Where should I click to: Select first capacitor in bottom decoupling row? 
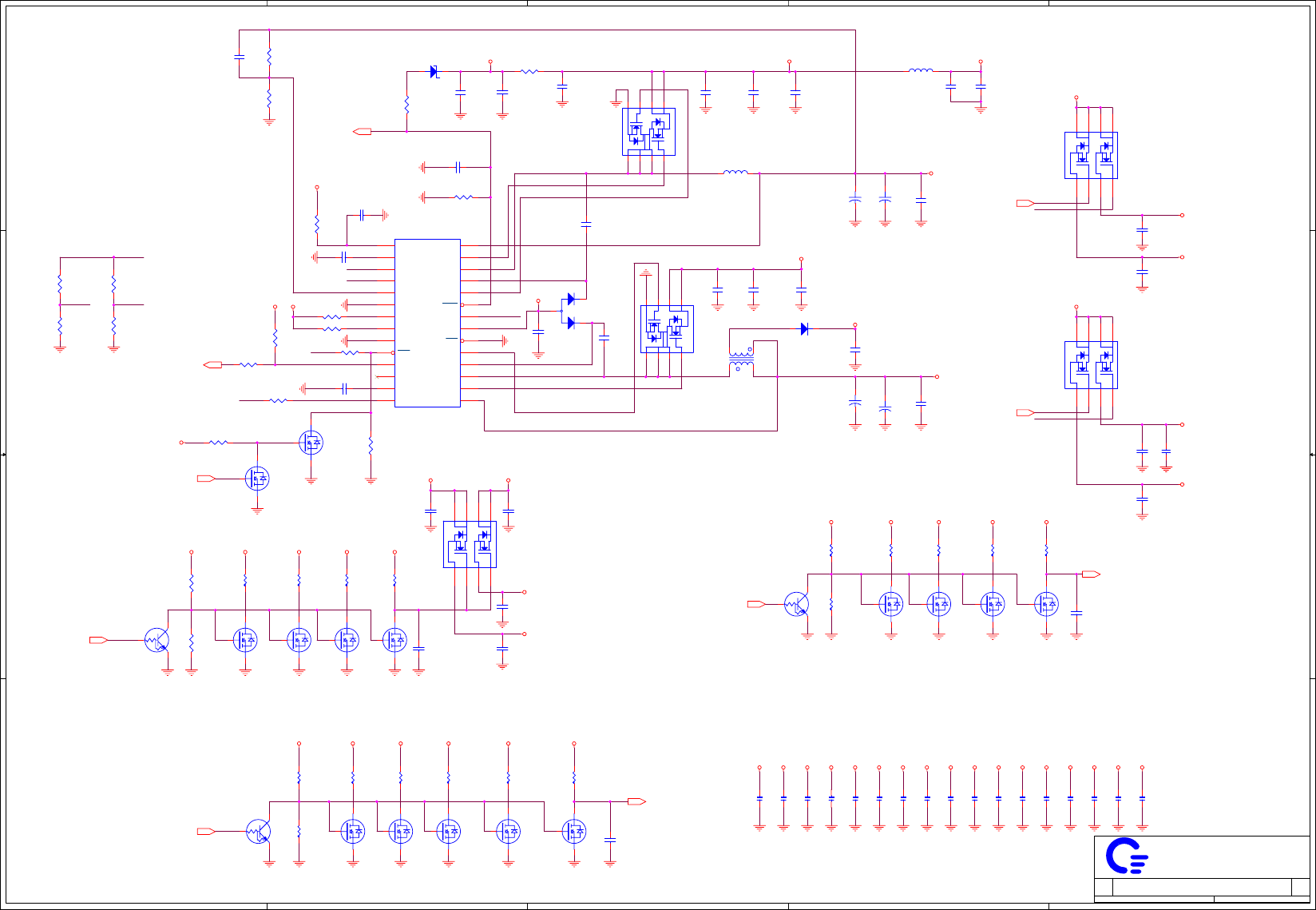tap(759, 797)
